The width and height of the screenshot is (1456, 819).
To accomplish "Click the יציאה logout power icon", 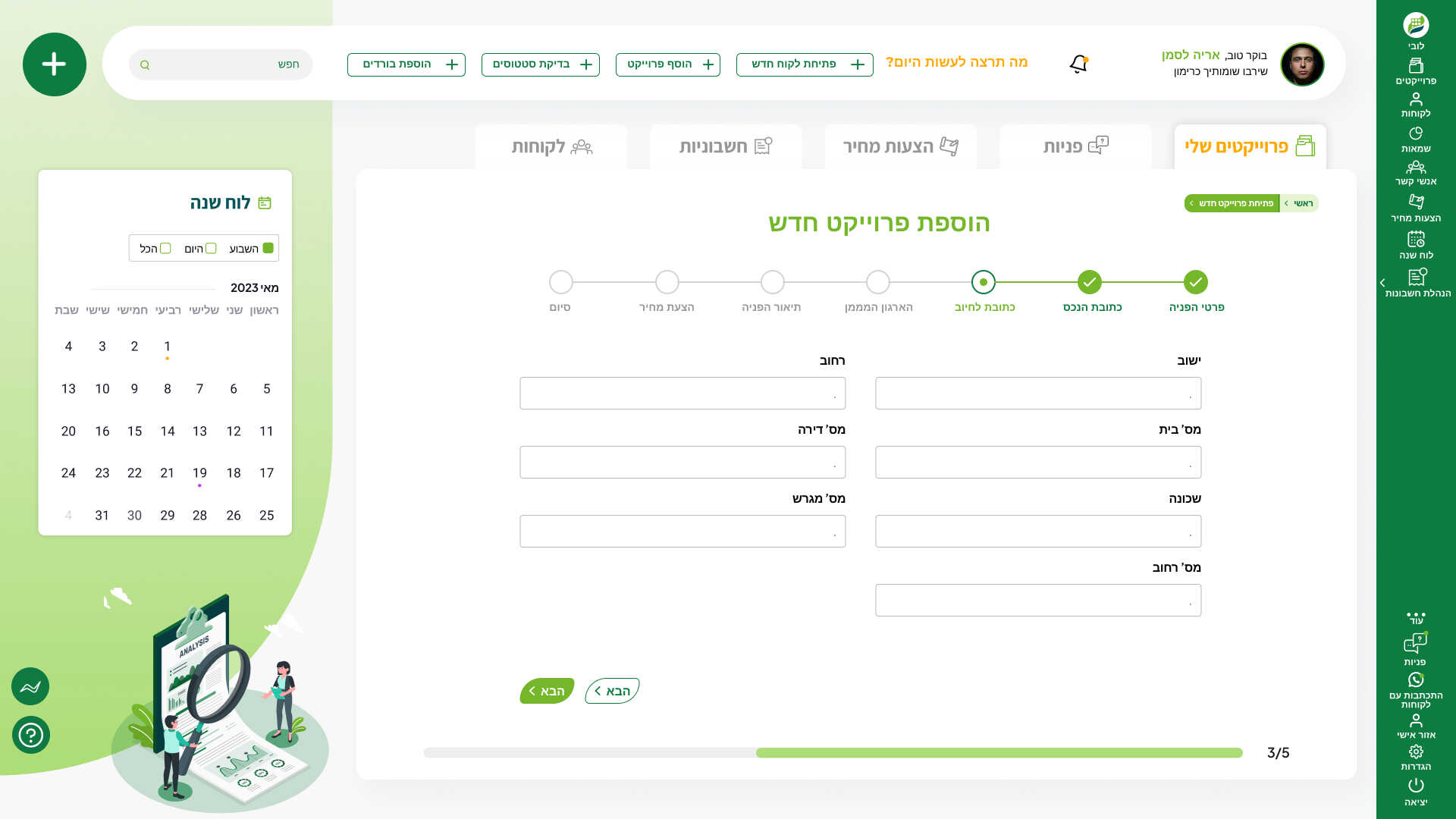I will click(1416, 792).
